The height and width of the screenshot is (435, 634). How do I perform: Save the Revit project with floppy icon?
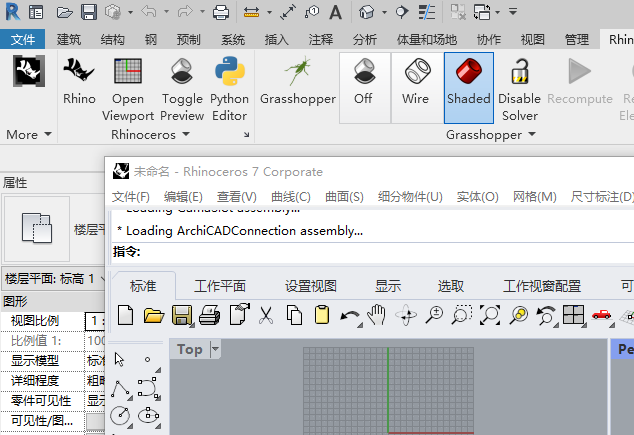[x=89, y=12]
